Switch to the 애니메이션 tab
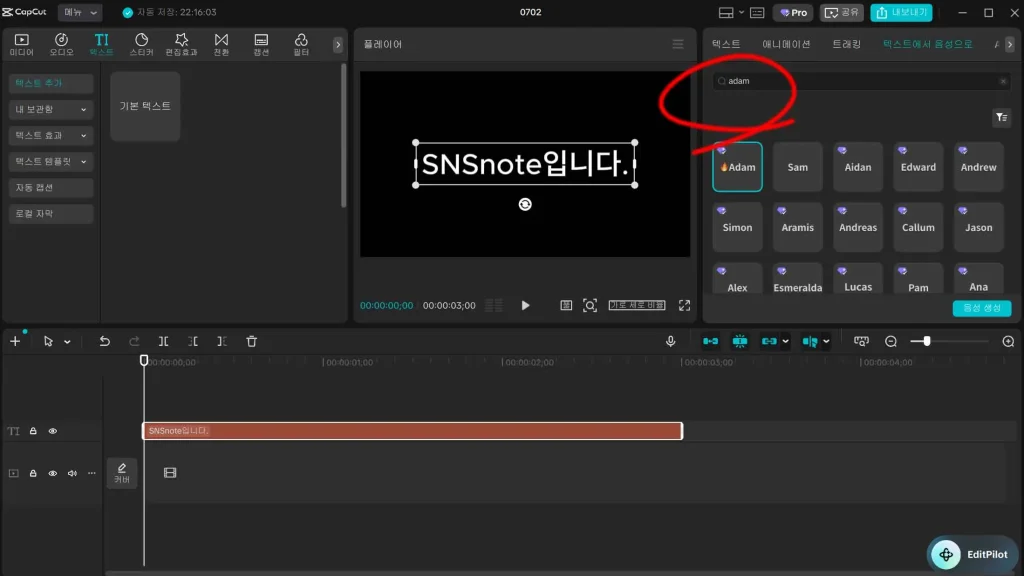The height and width of the screenshot is (576, 1024). click(x=786, y=44)
